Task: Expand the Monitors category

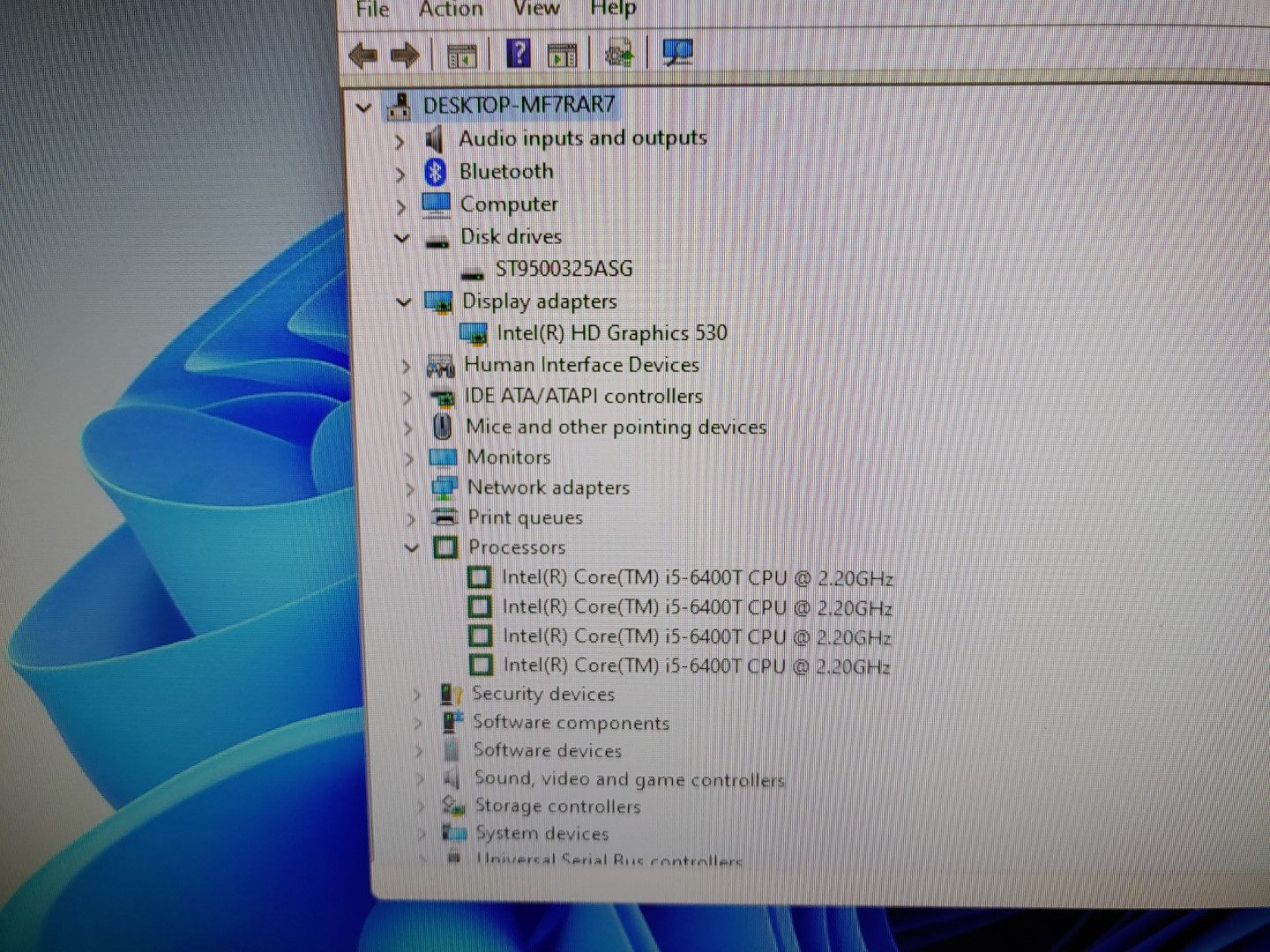Action: coord(408,459)
